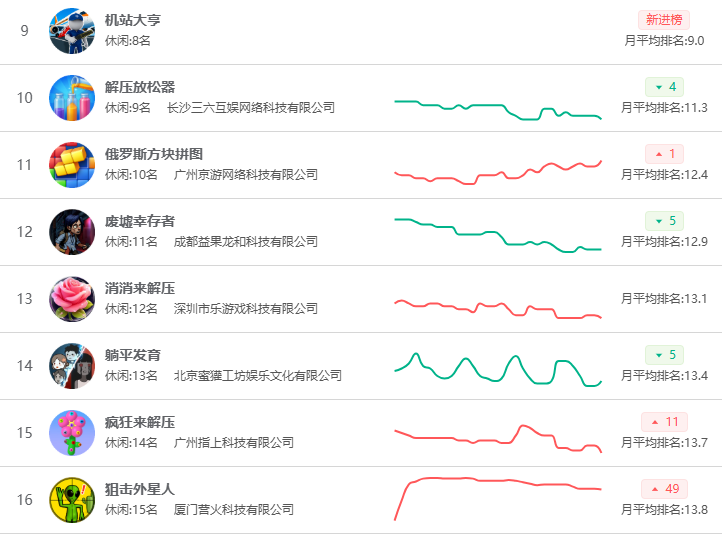Open the 解压放松器 game icon
The width and height of the screenshot is (722, 539).
[x=72, y=98]
